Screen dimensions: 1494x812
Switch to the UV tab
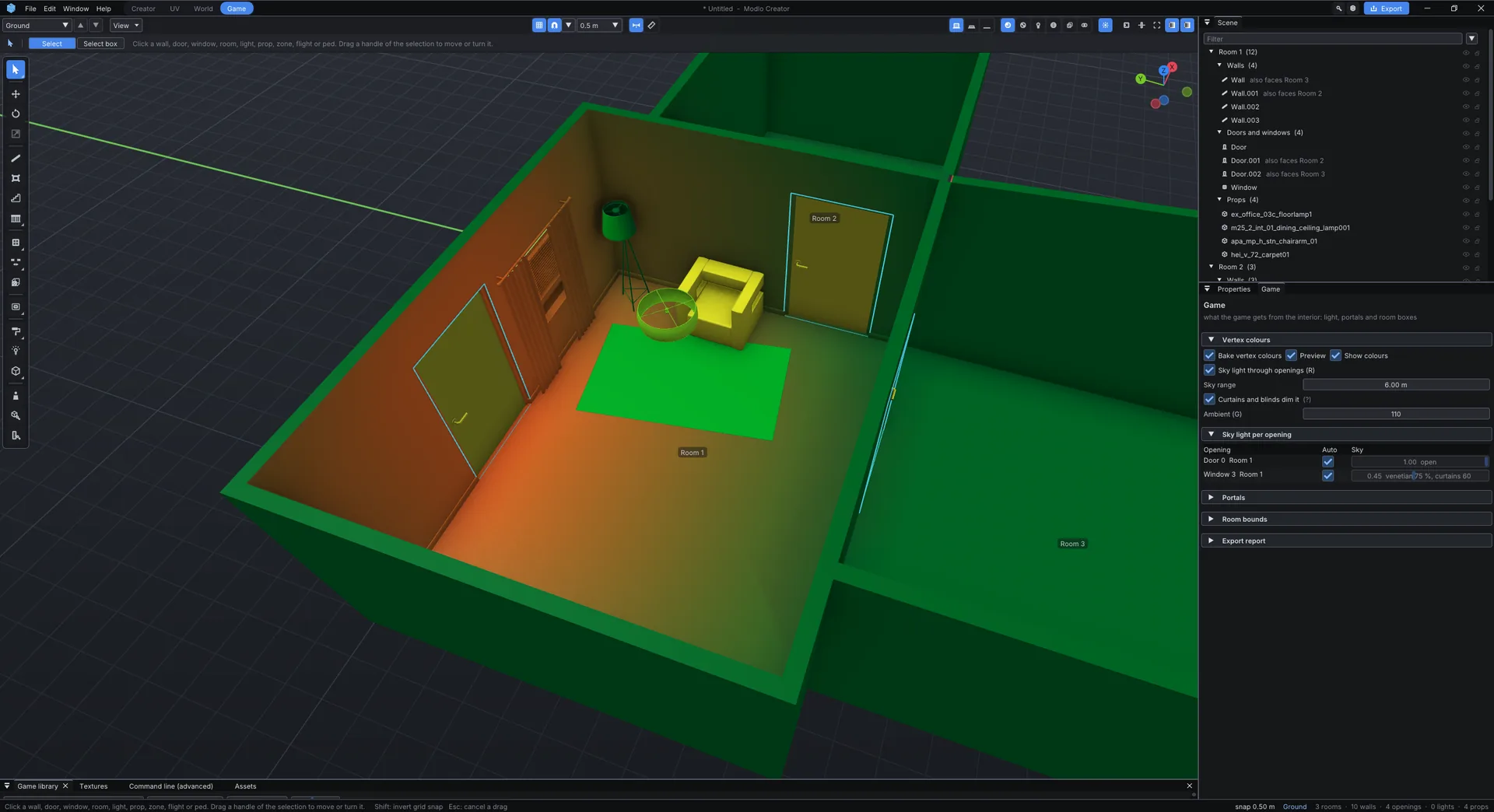(x=174, y=9)
